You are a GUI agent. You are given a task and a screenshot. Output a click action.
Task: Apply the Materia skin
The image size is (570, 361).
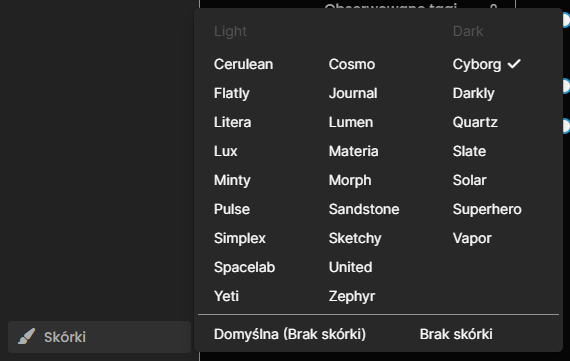(353, 151)
